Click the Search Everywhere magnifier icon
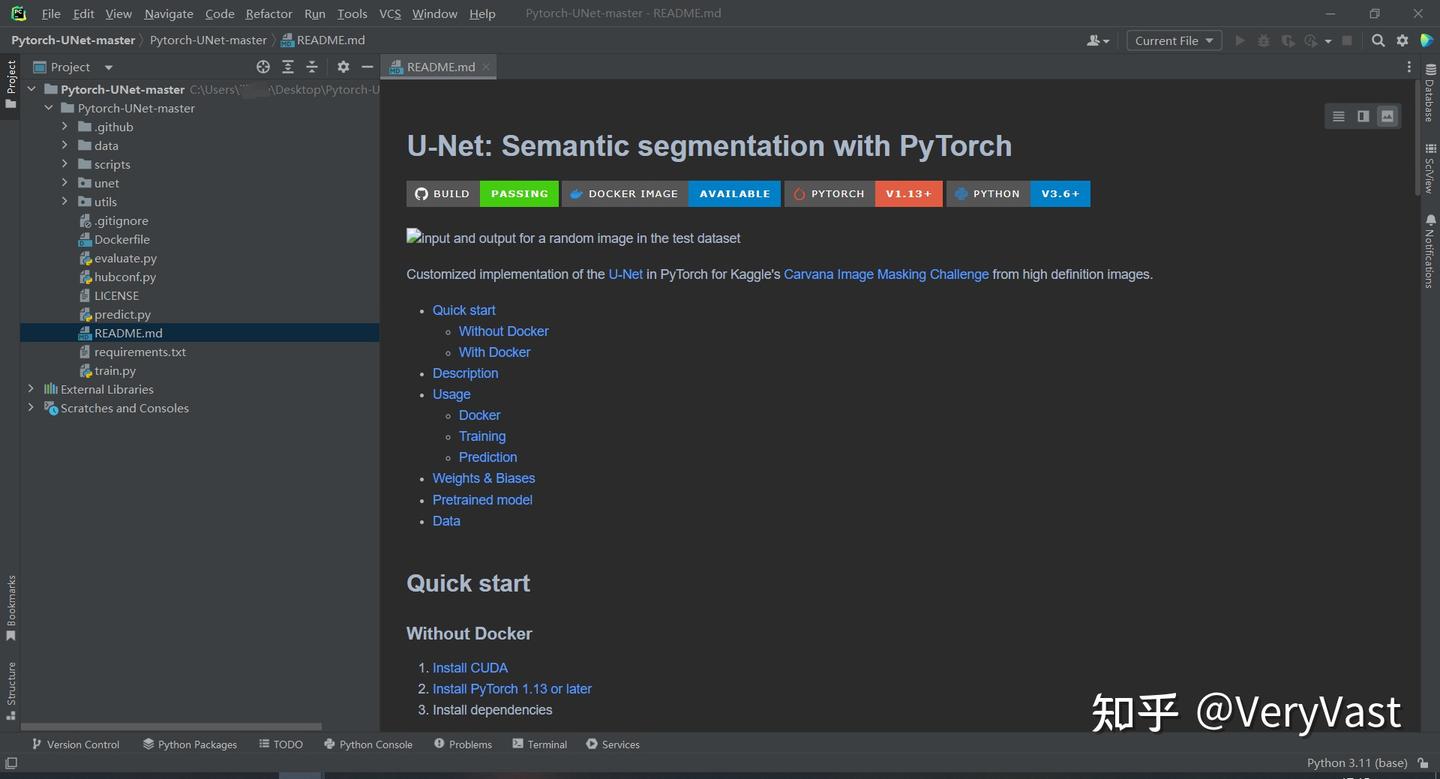Screen dimensions: 1440x779 (x=1378, y=41)
